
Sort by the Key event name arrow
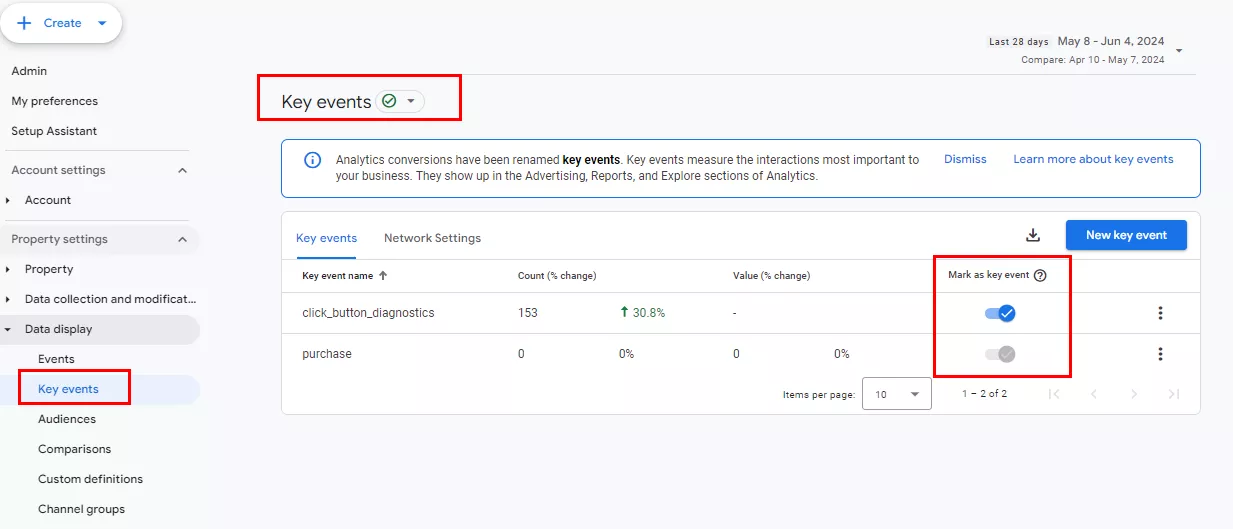383,276
